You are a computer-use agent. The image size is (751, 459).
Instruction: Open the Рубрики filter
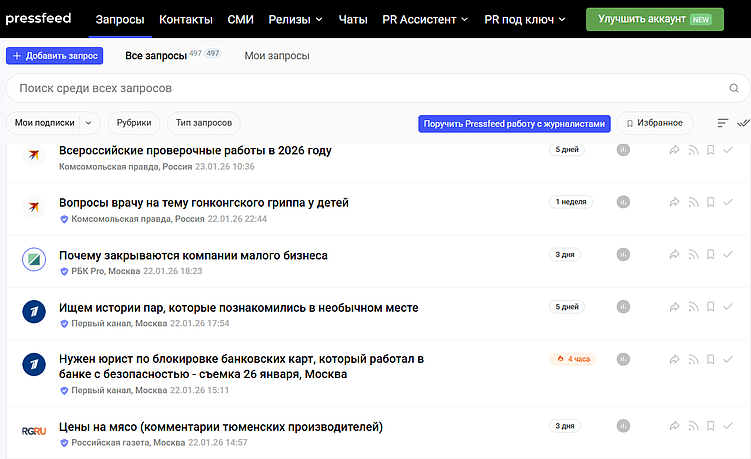tap(133, 123)
